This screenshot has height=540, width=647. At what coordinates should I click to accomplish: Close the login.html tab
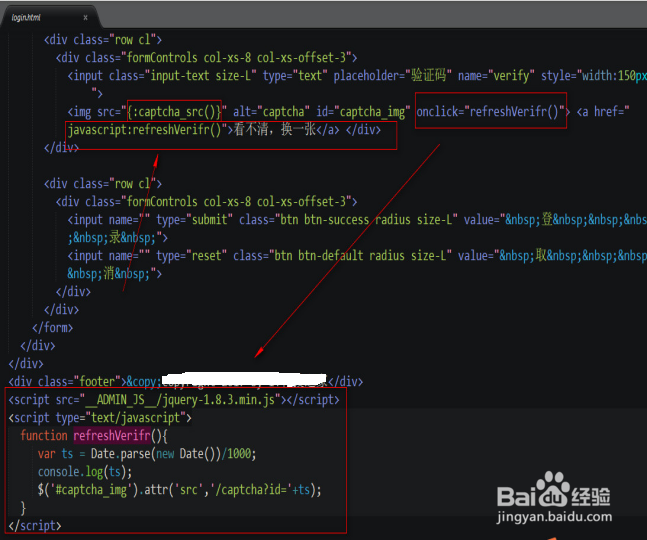pyautogui.click(x=85, y=17)
